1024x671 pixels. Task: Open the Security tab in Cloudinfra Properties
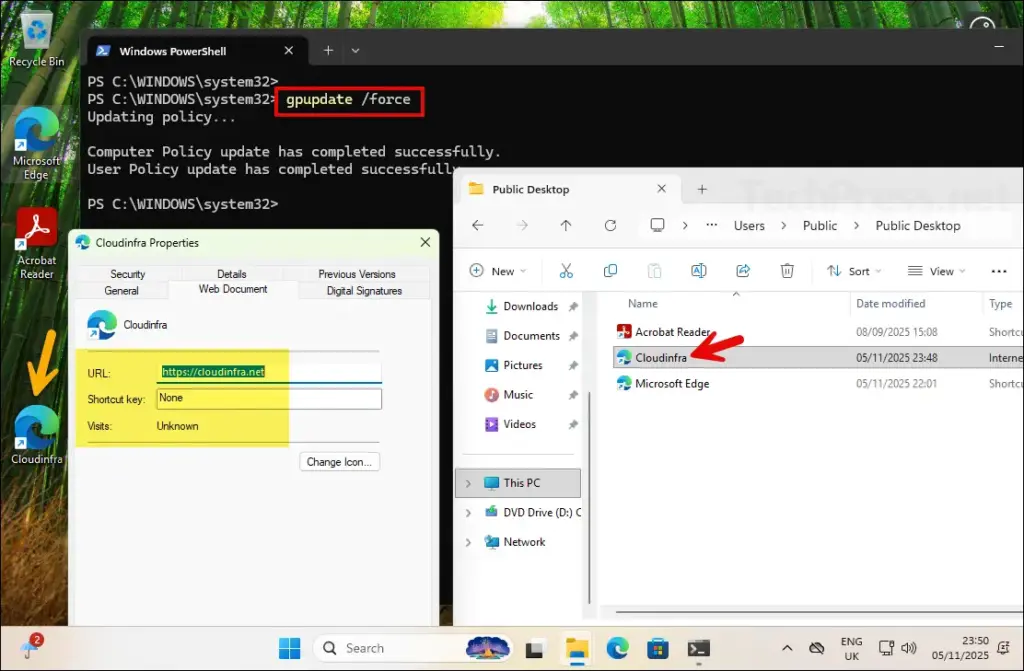126,273
